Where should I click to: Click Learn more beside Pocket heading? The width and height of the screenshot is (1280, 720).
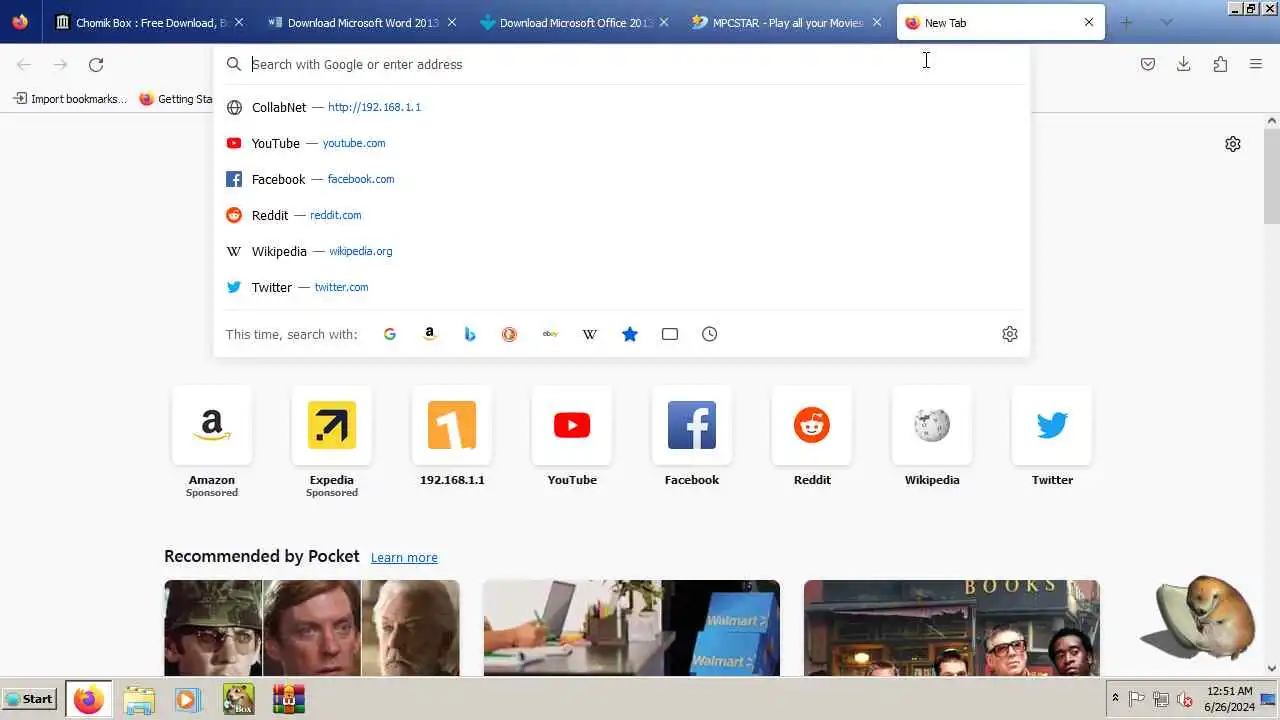(x=404, y=558)
